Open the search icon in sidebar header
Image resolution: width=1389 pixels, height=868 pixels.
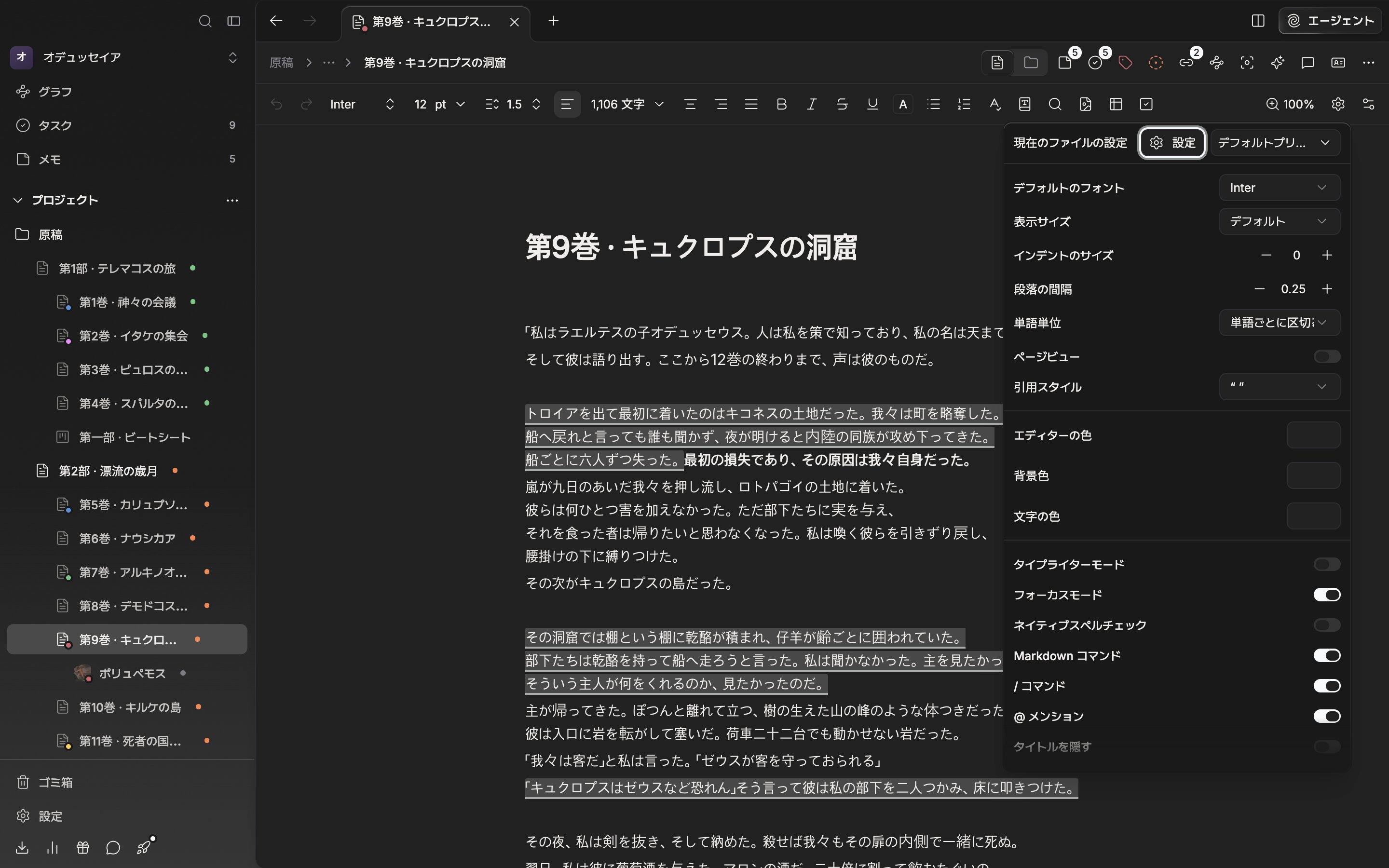[205, 21]
